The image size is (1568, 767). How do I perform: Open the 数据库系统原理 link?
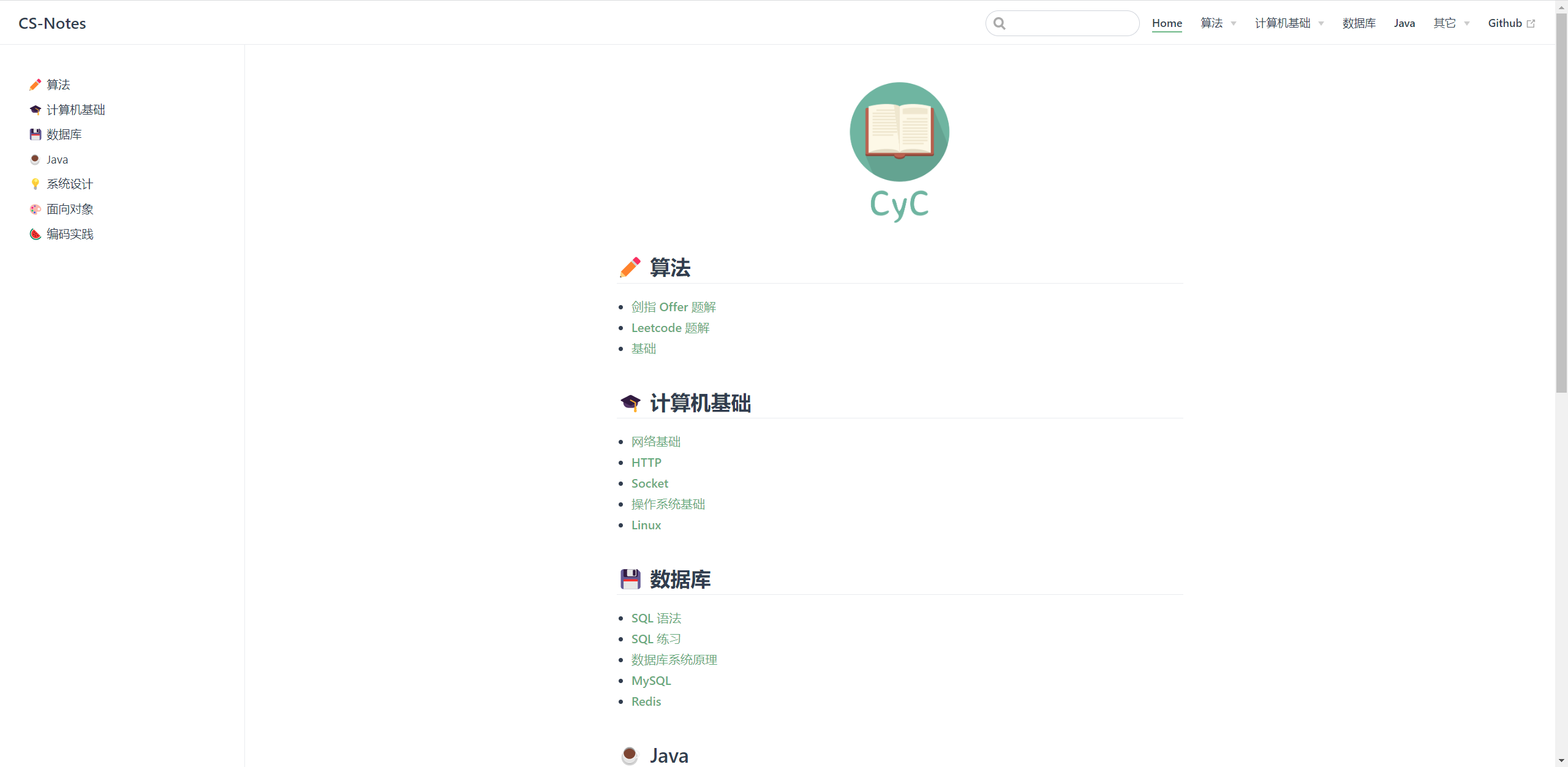(x=674, y=660)
